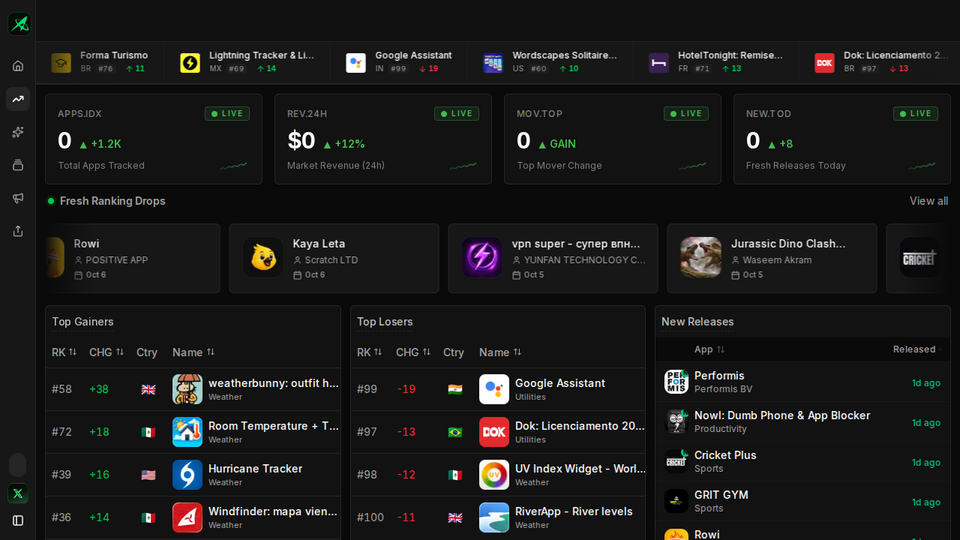This screenshot has height=540, width=960.
Task: Click Top Gainers panel heading
Action: coord(83,322)
